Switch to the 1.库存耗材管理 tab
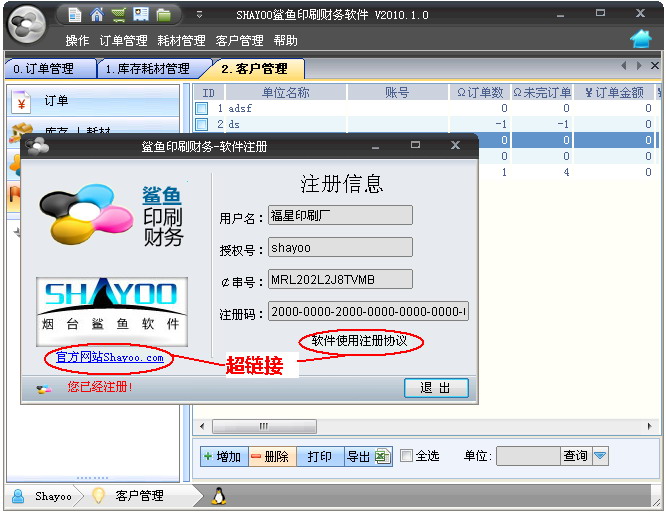666x513 pixels. pyautogui.click(x=148, y=69)
